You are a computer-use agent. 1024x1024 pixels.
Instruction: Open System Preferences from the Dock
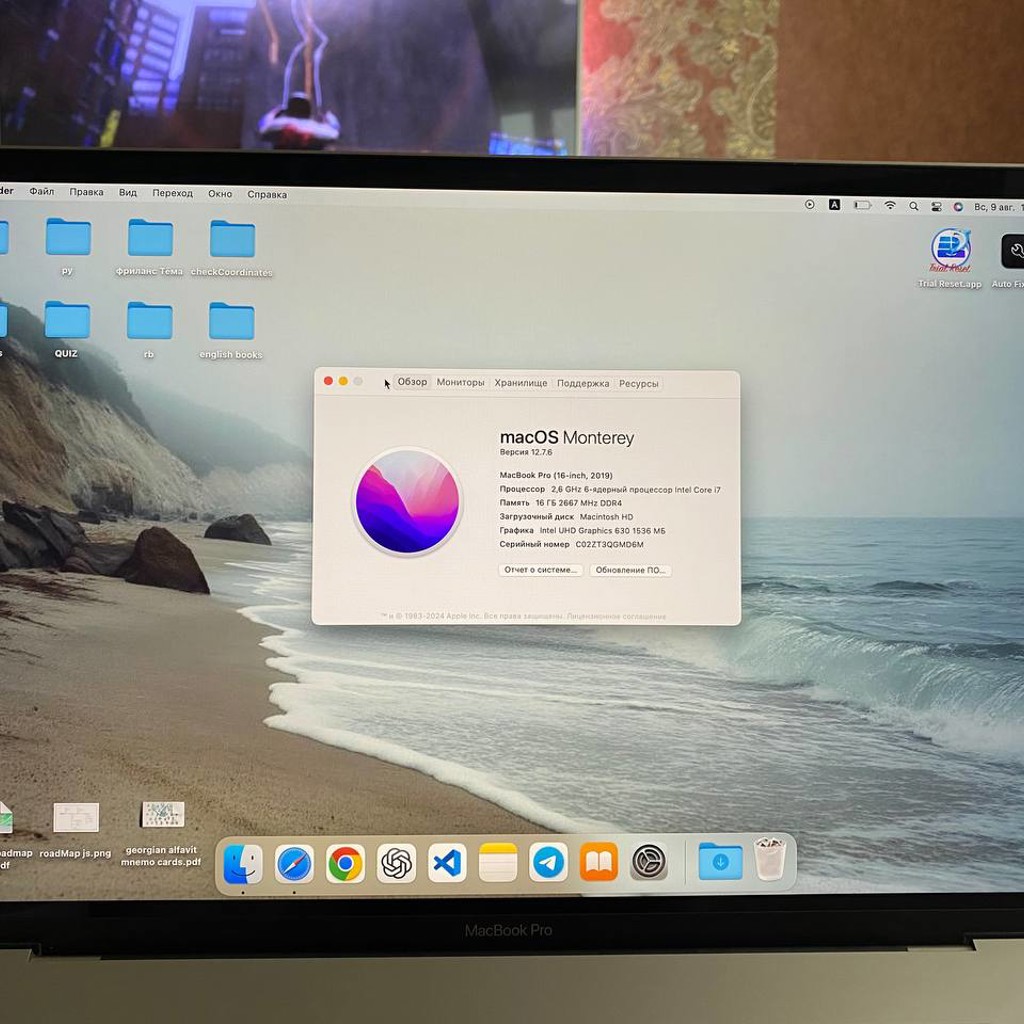pos(649,861)
